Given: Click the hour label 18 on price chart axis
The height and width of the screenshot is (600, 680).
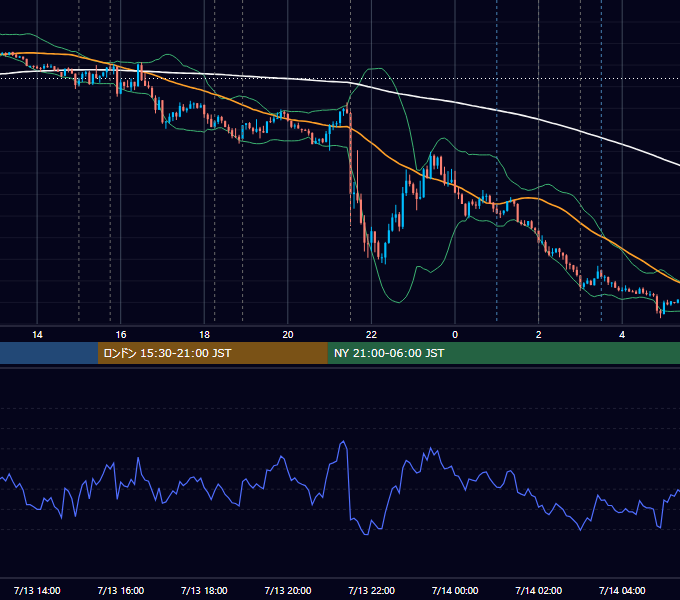Looking at the screenshot, I should pyautogui.click(x=204, y=335).
